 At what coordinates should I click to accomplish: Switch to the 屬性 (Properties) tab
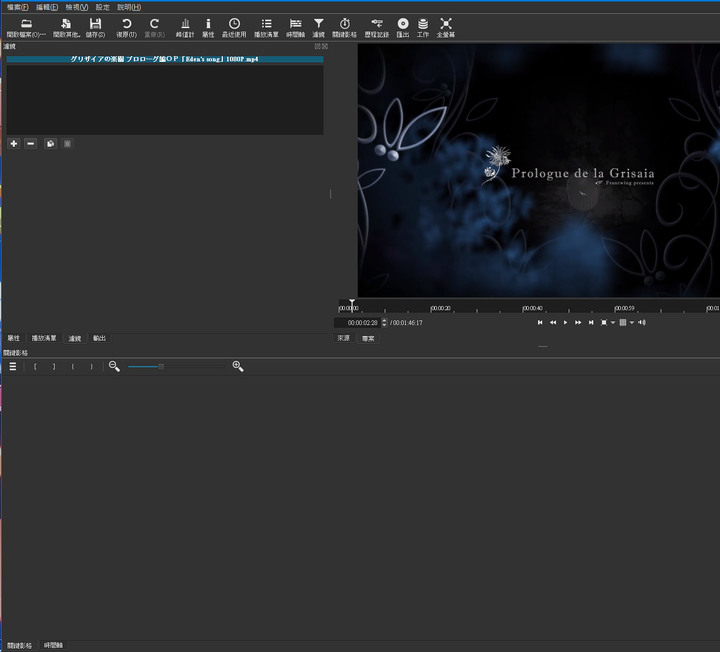click(x=14, y=338)
